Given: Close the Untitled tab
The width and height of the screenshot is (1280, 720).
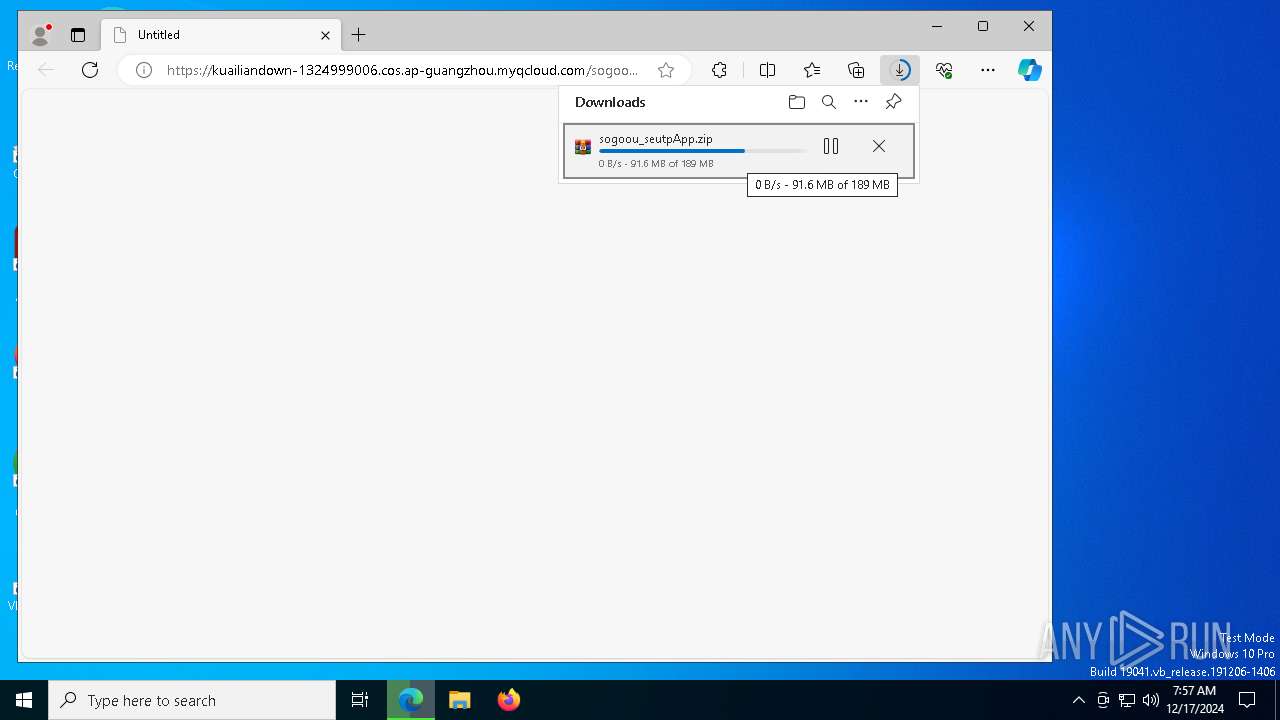Looking at the screenshot, I should pyautogui.click(x=325, y=35).
